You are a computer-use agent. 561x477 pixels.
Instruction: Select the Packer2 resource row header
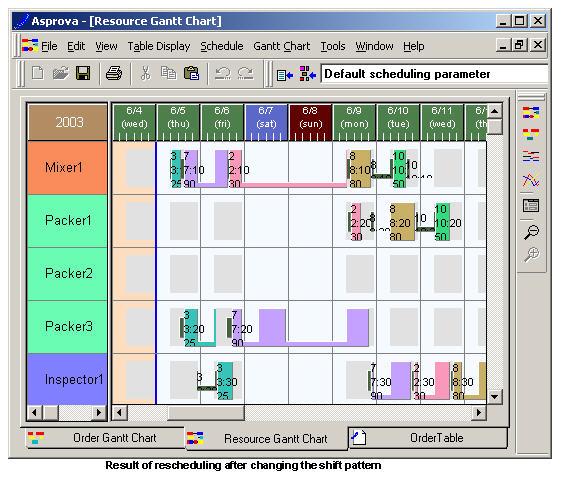point(67,273)
